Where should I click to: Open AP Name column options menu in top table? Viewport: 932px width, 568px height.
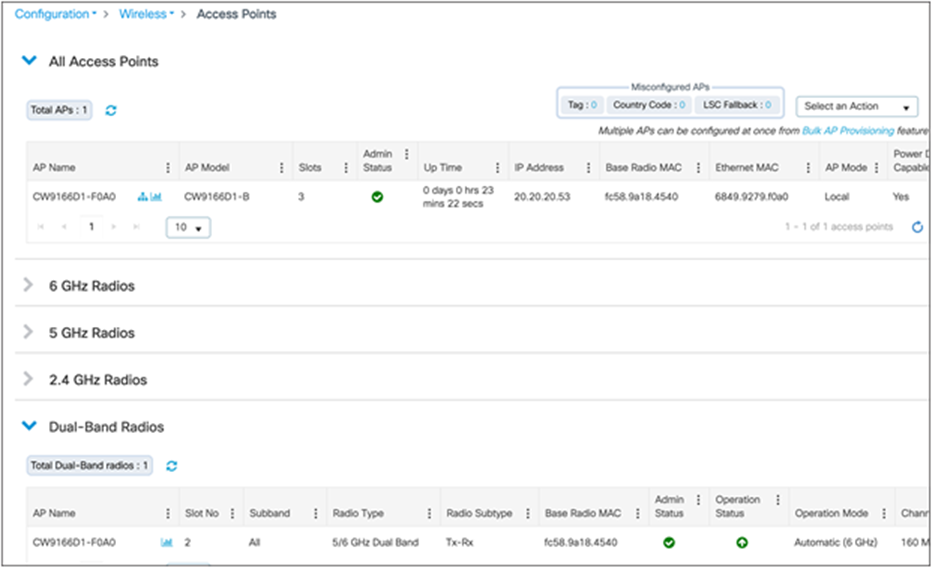[167, 168]
